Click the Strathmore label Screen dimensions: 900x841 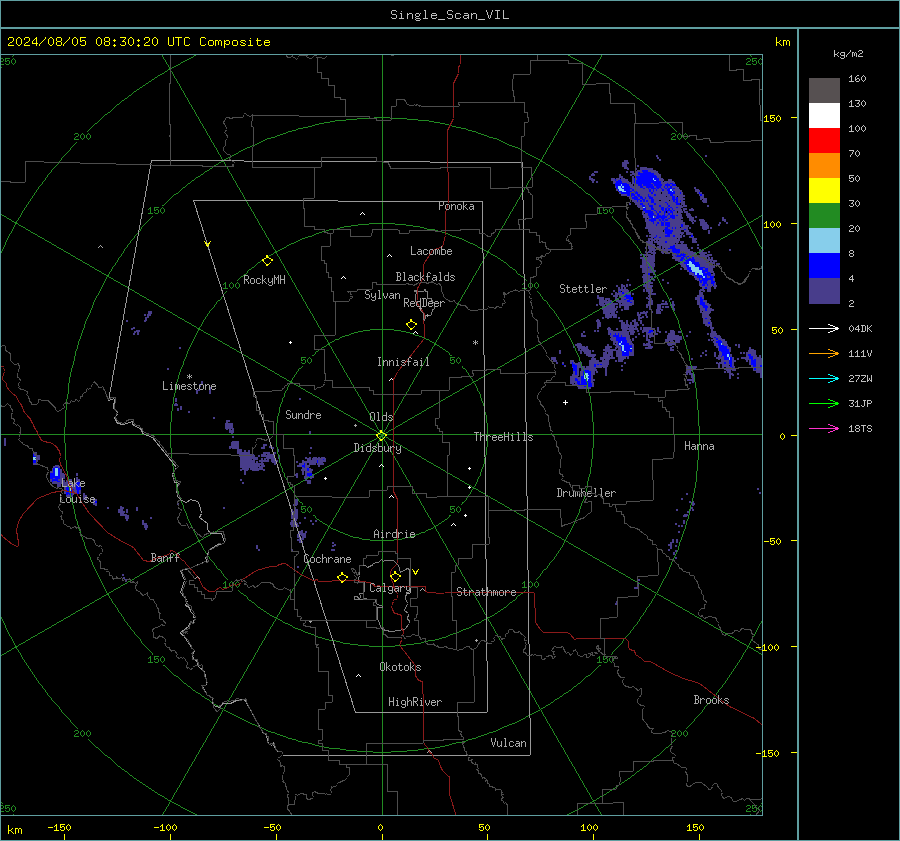[x=487, y=592]
